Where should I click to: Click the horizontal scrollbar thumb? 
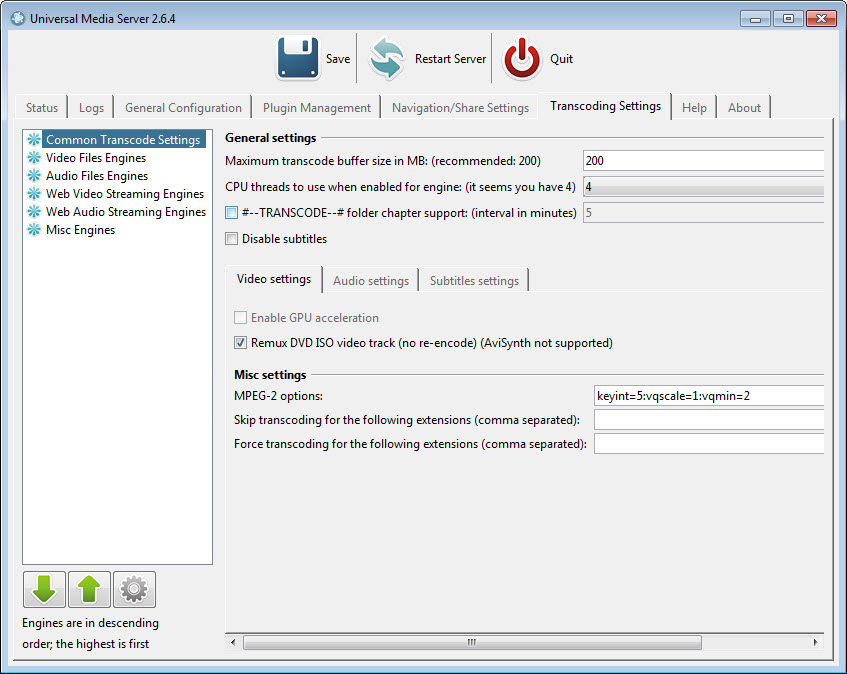tap(472, 642)
